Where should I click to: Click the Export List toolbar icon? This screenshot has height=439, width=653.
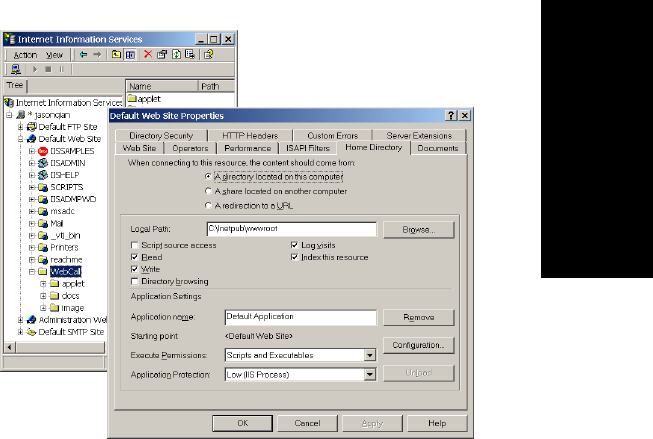tap(190, 55)
